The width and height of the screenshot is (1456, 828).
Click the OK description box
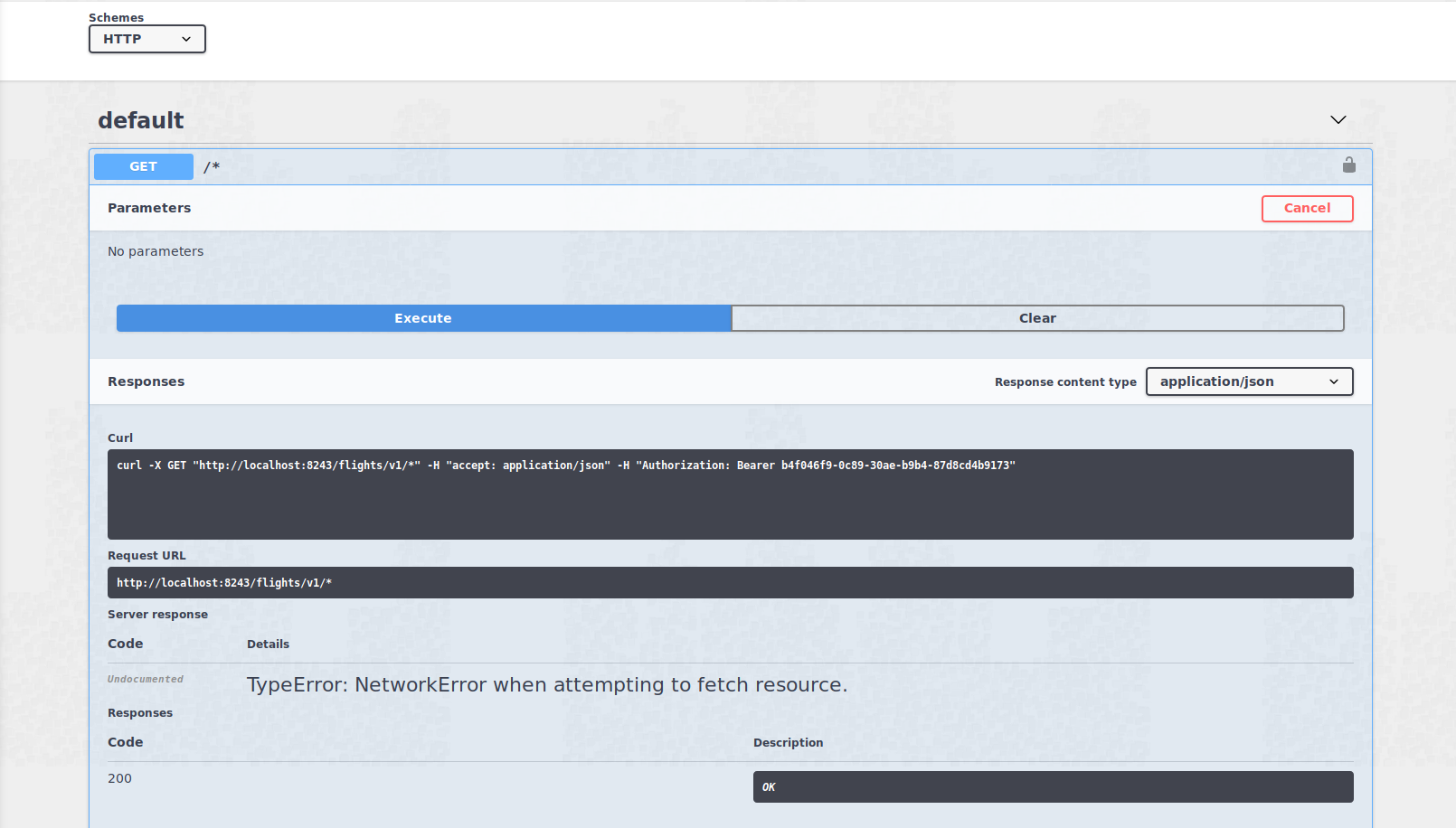click(x=1053, y=786)
